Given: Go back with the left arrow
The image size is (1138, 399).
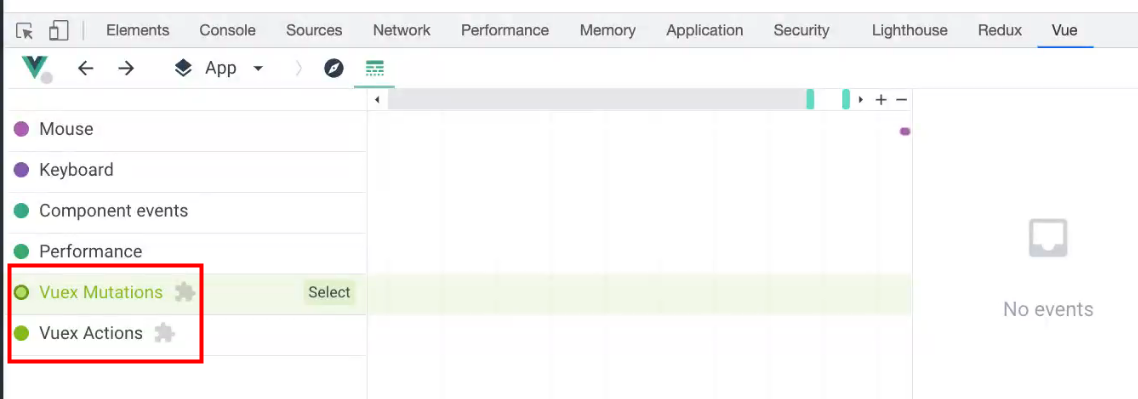Looking at the screenshot, I should [x=86, y=68].
